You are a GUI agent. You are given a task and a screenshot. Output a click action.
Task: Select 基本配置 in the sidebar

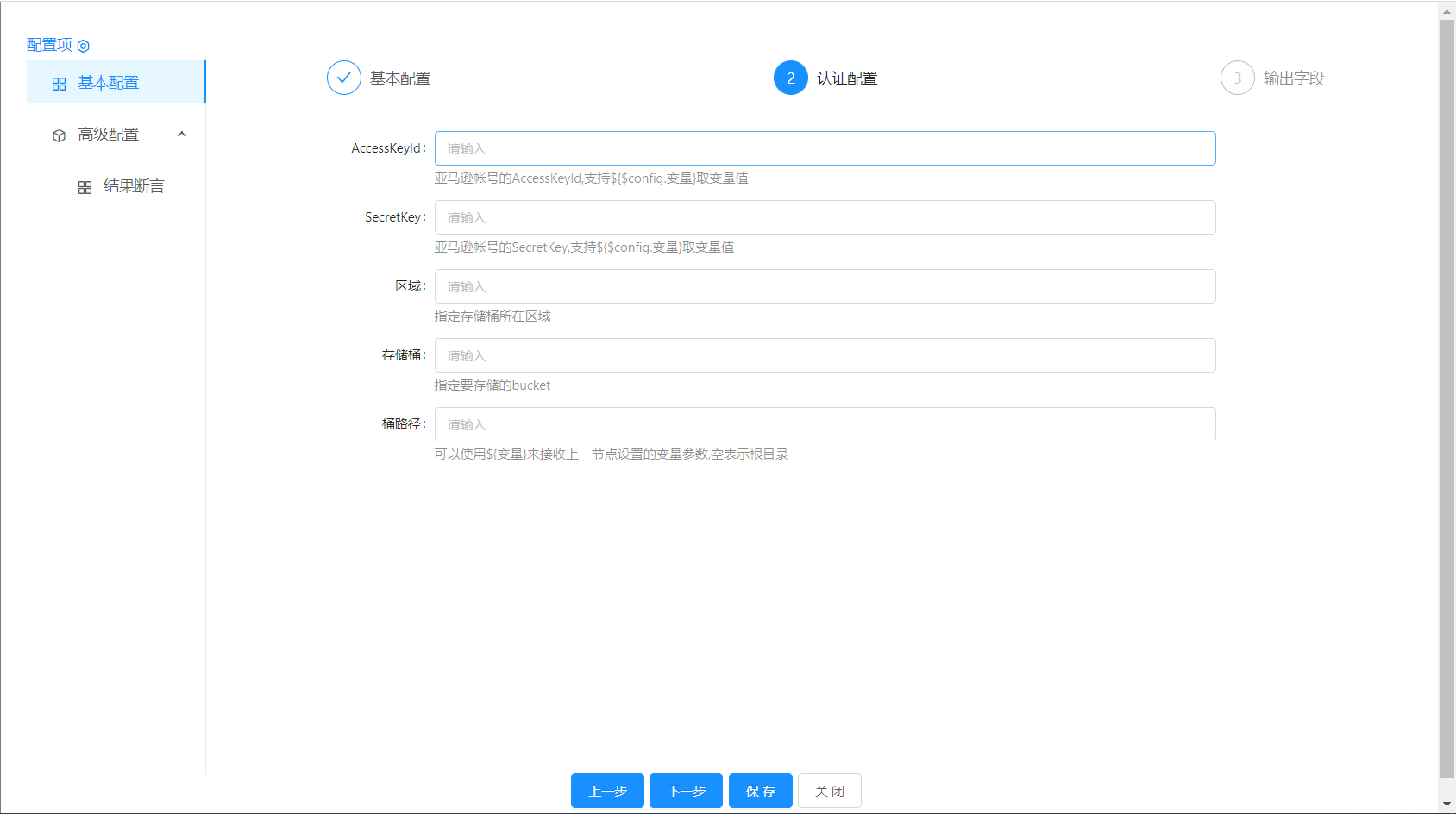point(109,83)
